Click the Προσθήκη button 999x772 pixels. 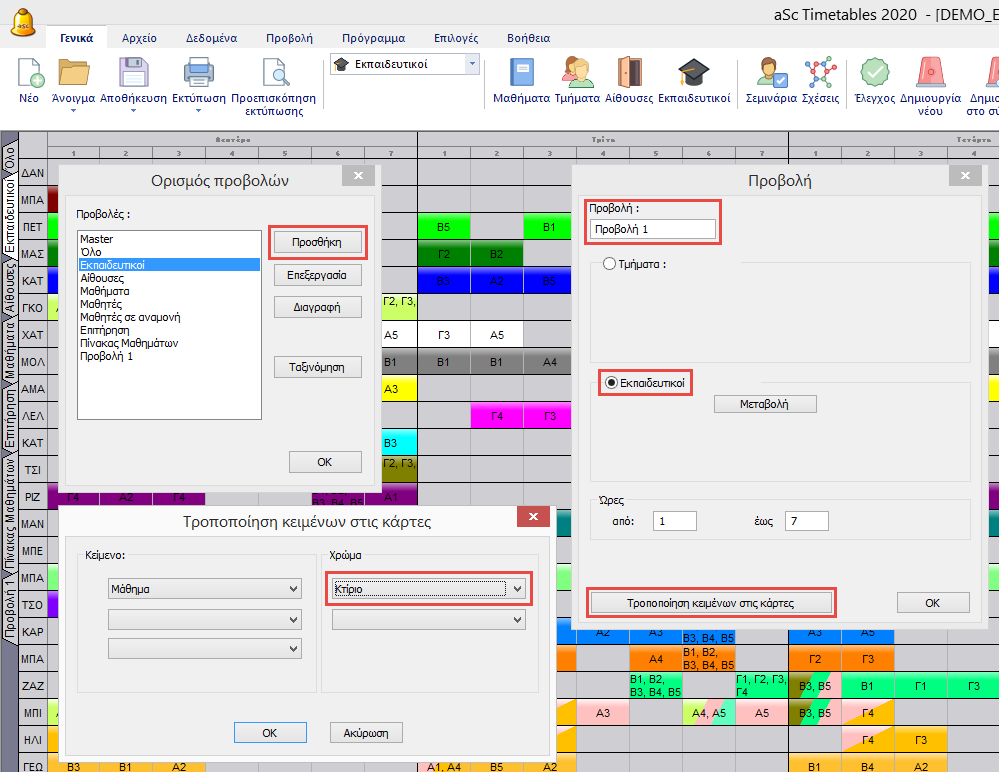click(x=316, y=241)
